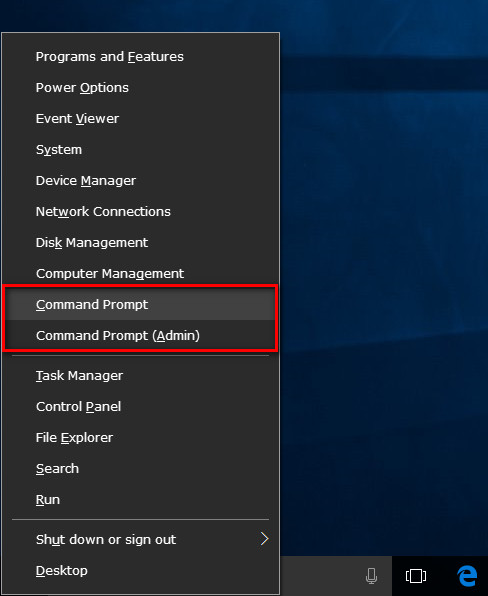488x596 pixels.
Task: Open the highlighted Command Prompt entry
Action: click(x=141, y=304)
